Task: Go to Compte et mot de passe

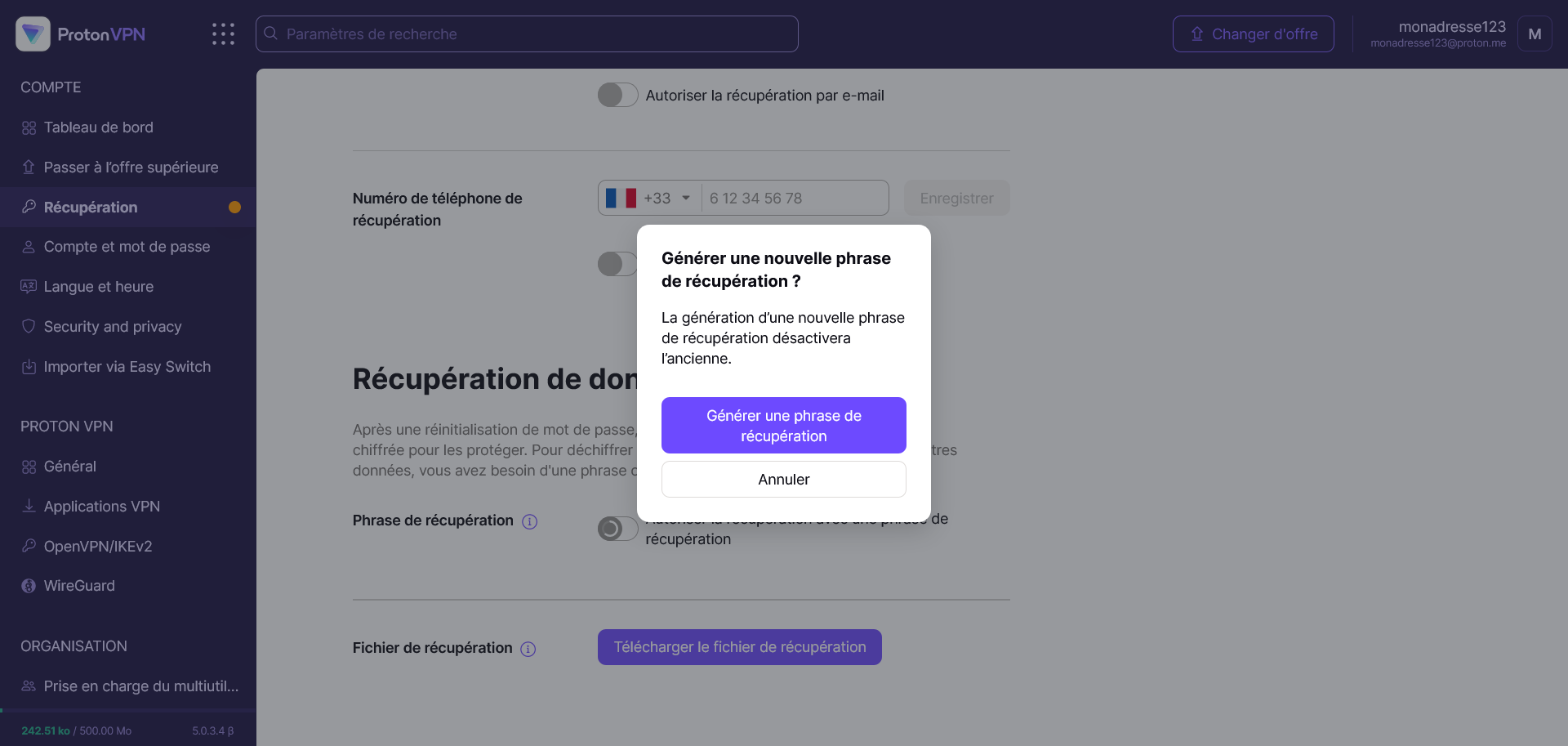Action: 127,247
